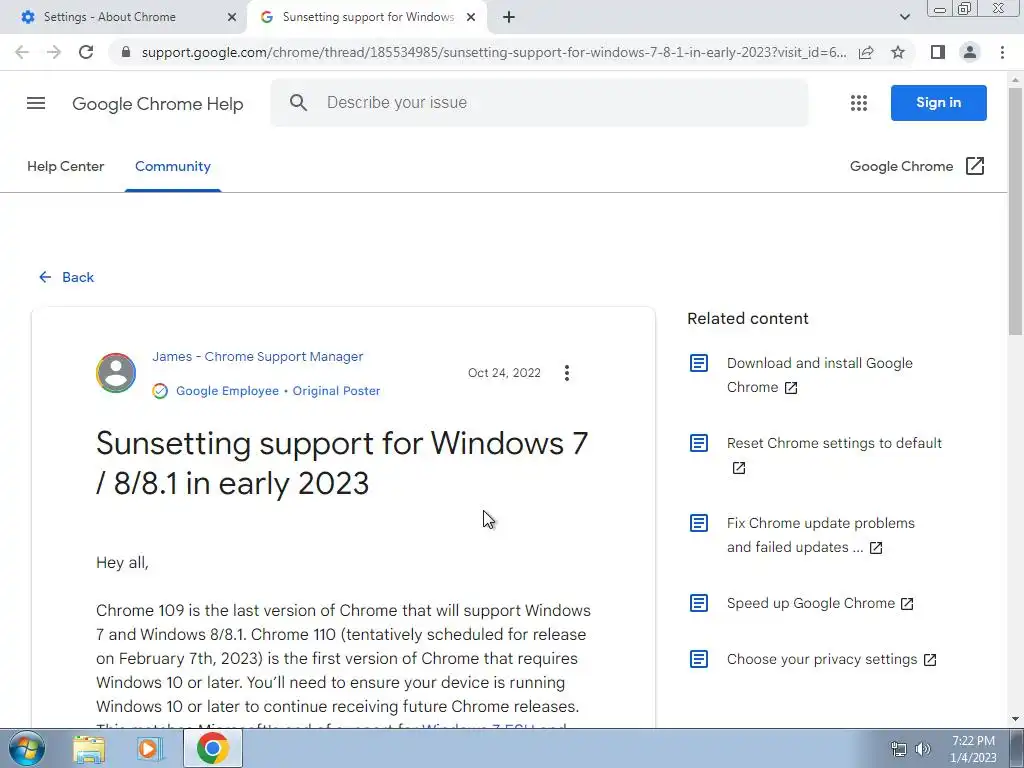Close the Settings - About Chrome tab

pos(232,17)
